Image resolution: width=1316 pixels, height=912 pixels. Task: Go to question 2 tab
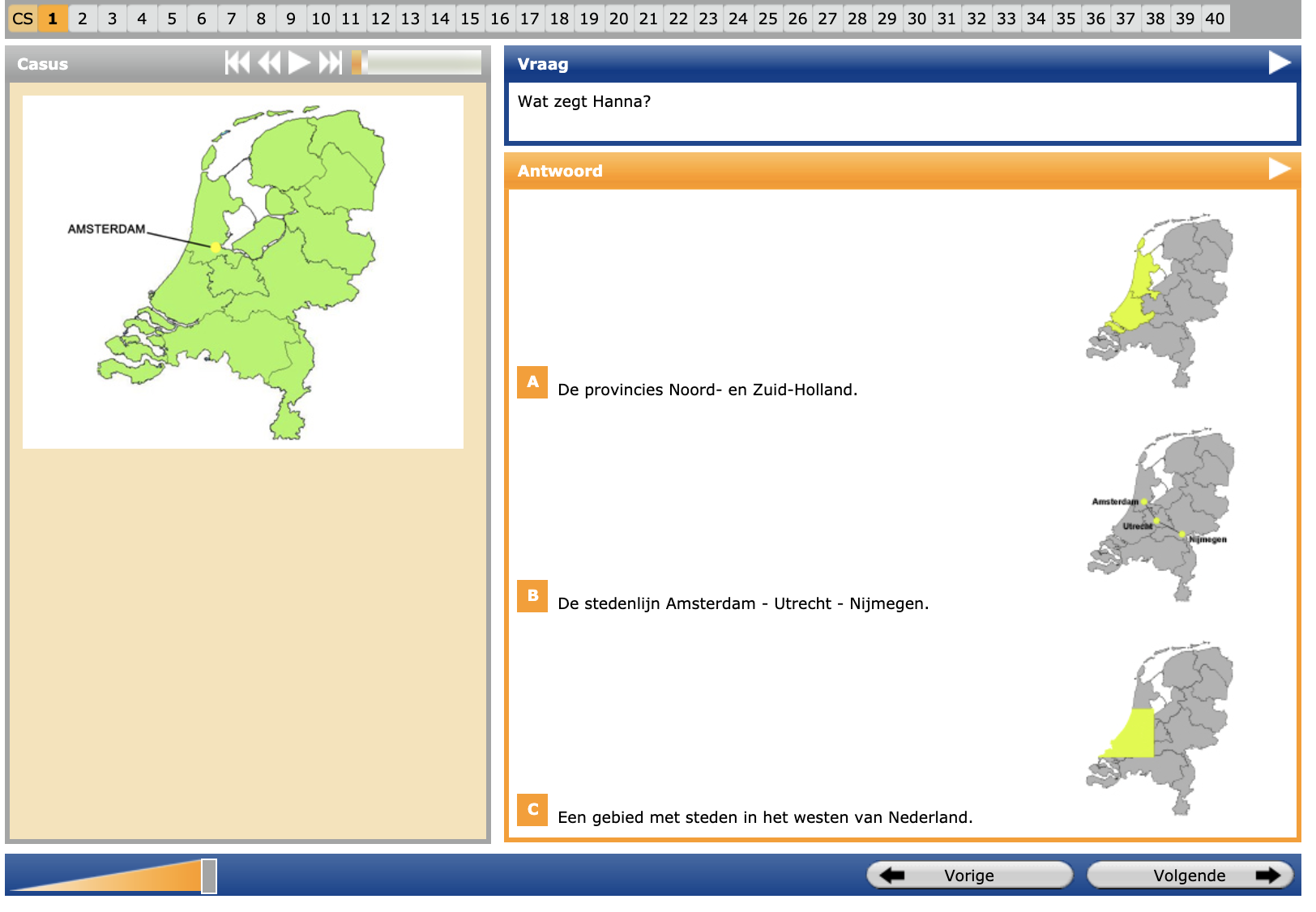82,19
